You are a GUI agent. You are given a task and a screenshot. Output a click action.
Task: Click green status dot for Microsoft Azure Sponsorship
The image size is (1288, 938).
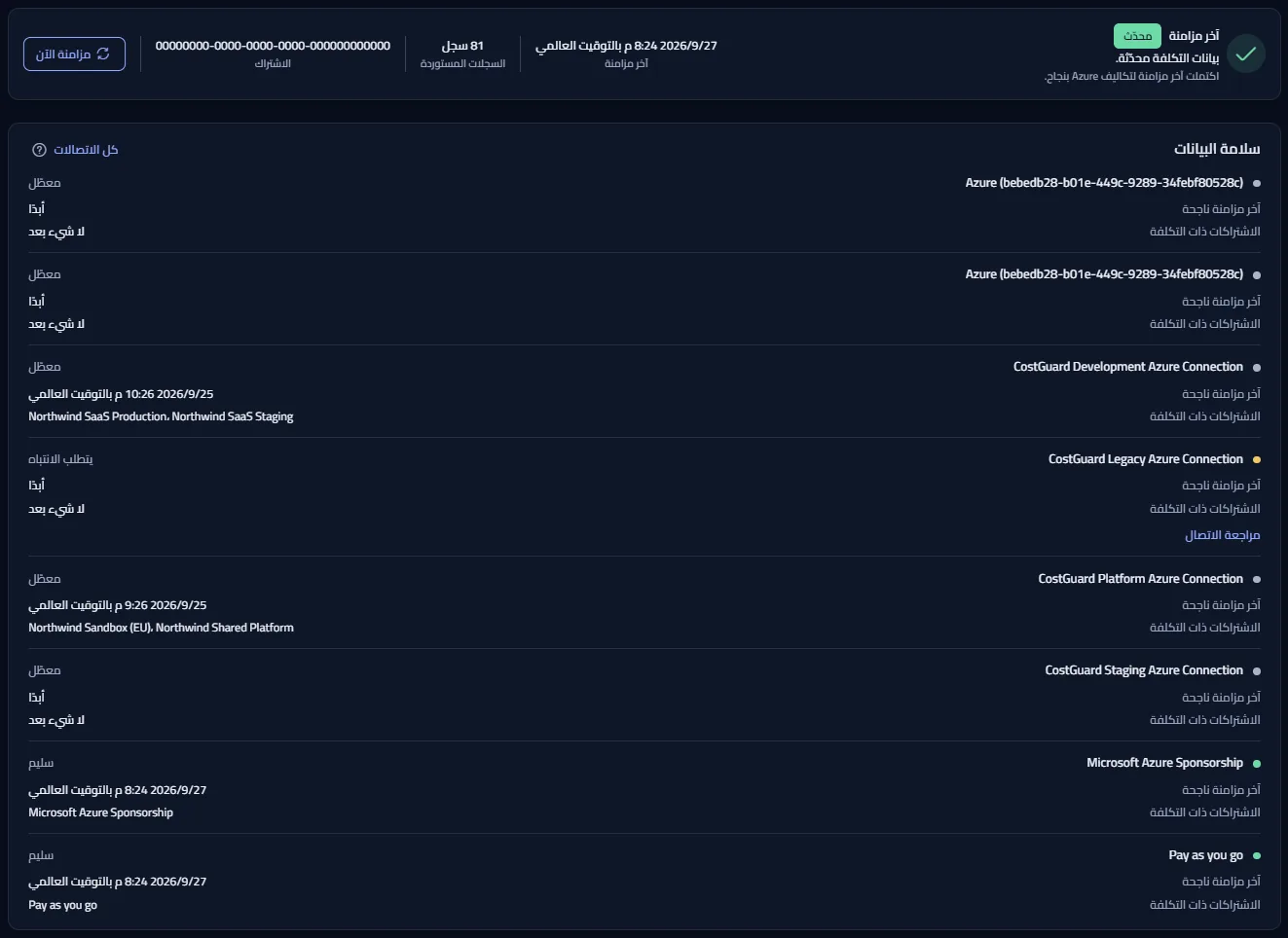pyautogui.click(x=1257, y=764)
